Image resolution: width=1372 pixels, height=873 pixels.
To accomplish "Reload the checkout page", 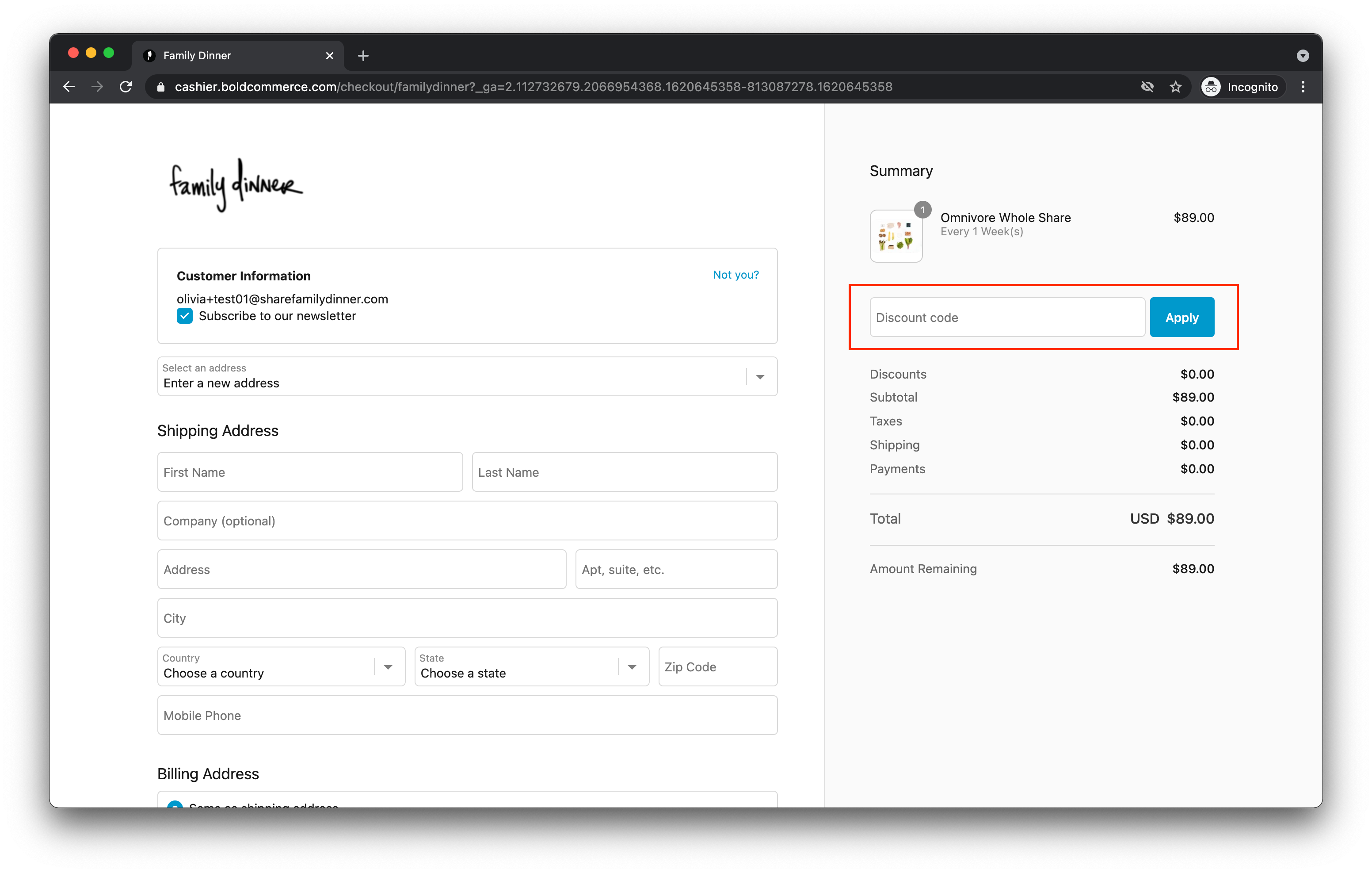I will tap(126, 87).
